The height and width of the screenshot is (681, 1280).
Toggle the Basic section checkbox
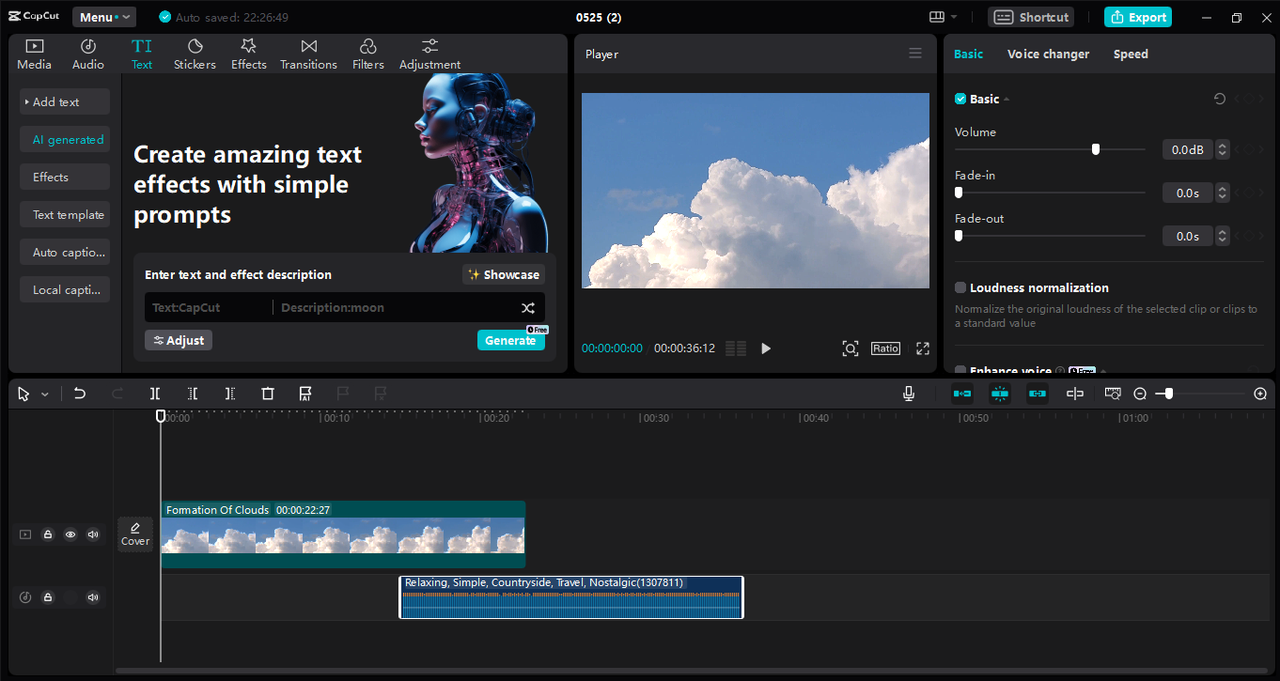[960, 99]
